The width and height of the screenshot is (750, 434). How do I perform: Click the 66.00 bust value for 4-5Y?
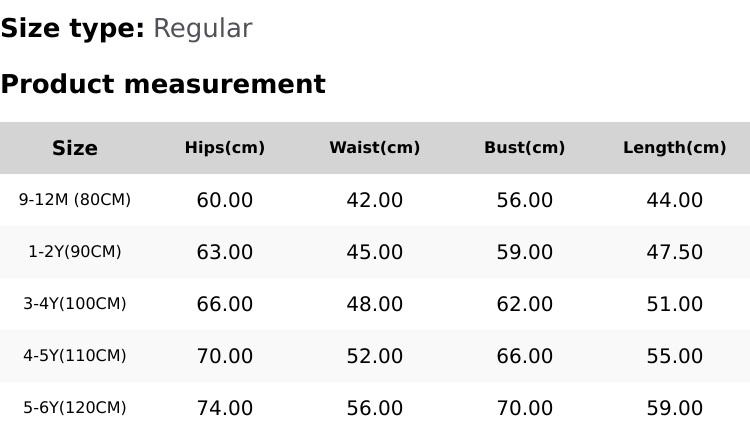525,356
